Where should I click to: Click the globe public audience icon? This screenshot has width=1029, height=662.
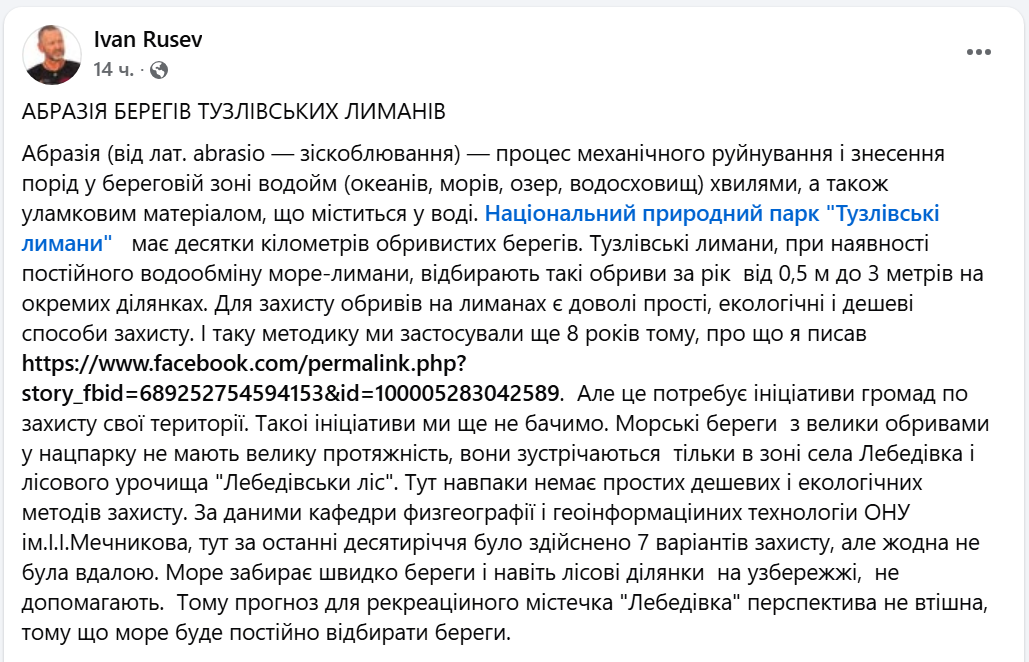pos(158,70)
